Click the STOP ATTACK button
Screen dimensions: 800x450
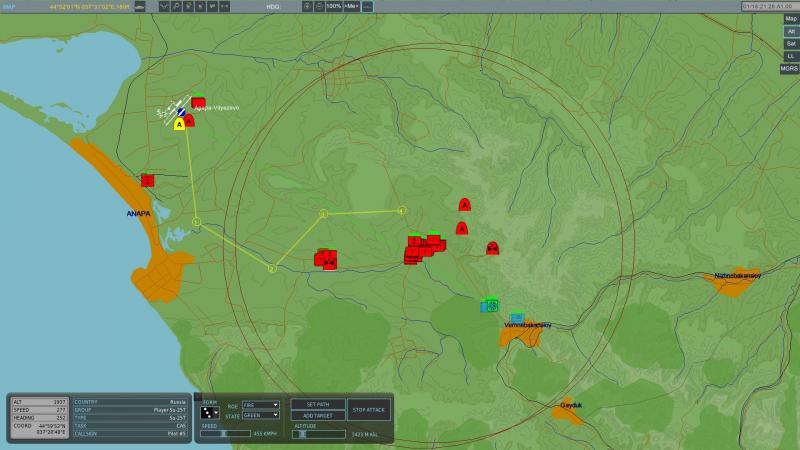click(x=369, y=410)
